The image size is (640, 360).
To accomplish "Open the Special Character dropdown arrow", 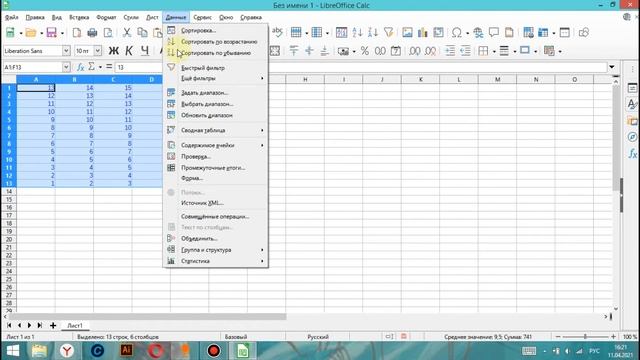I will 467,33.
